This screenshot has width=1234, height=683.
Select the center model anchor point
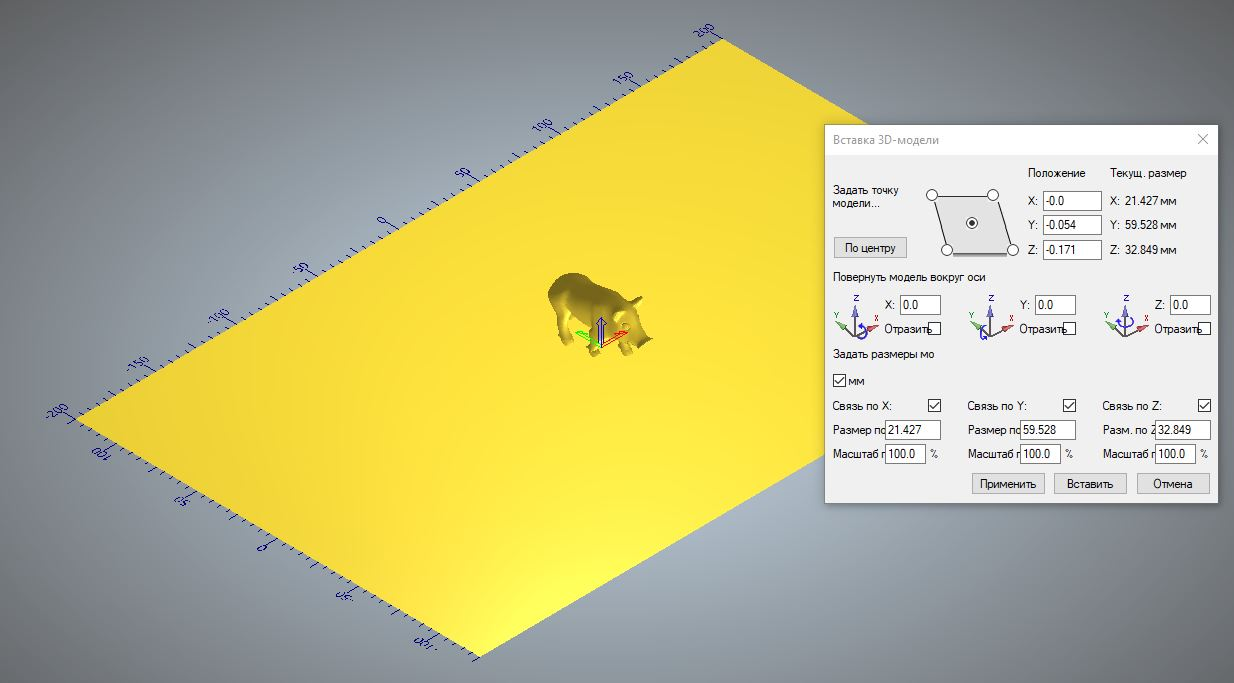click(971, 223)
